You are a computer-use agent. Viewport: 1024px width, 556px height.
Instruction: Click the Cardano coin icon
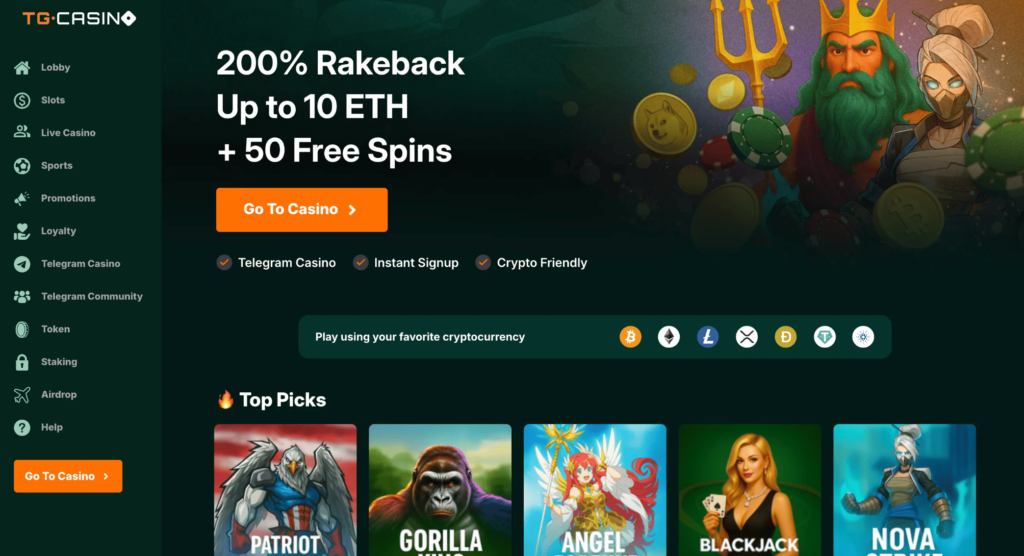coord(863,337)
